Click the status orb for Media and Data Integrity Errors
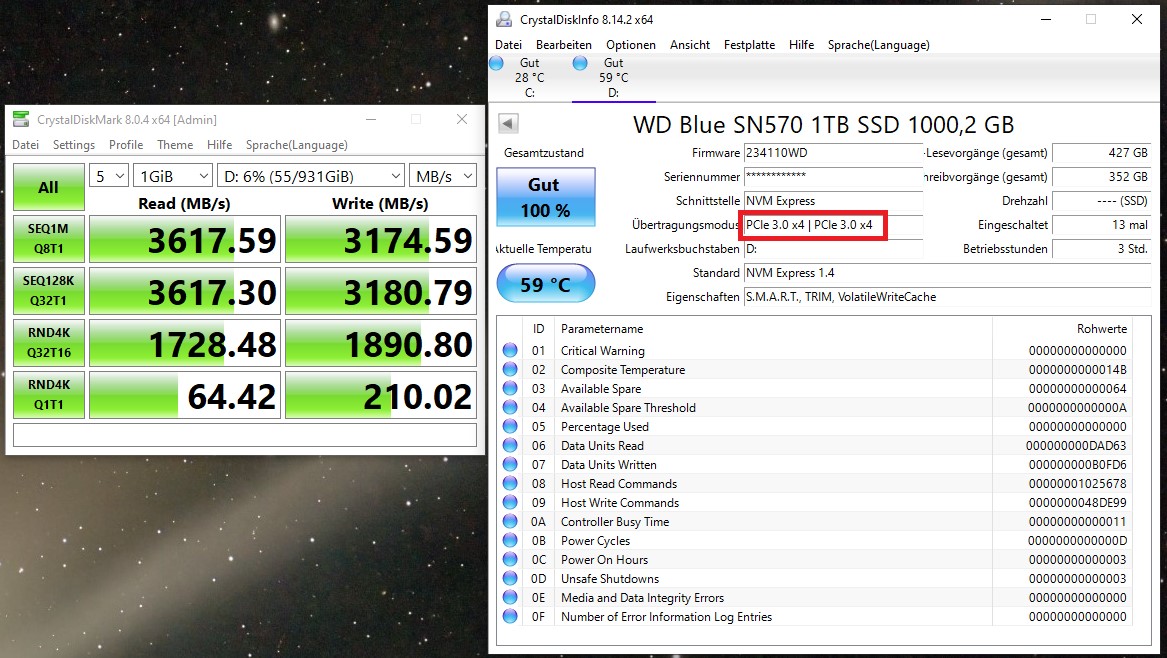This screenshot has width=1167, height=658. tap(510, 597)
